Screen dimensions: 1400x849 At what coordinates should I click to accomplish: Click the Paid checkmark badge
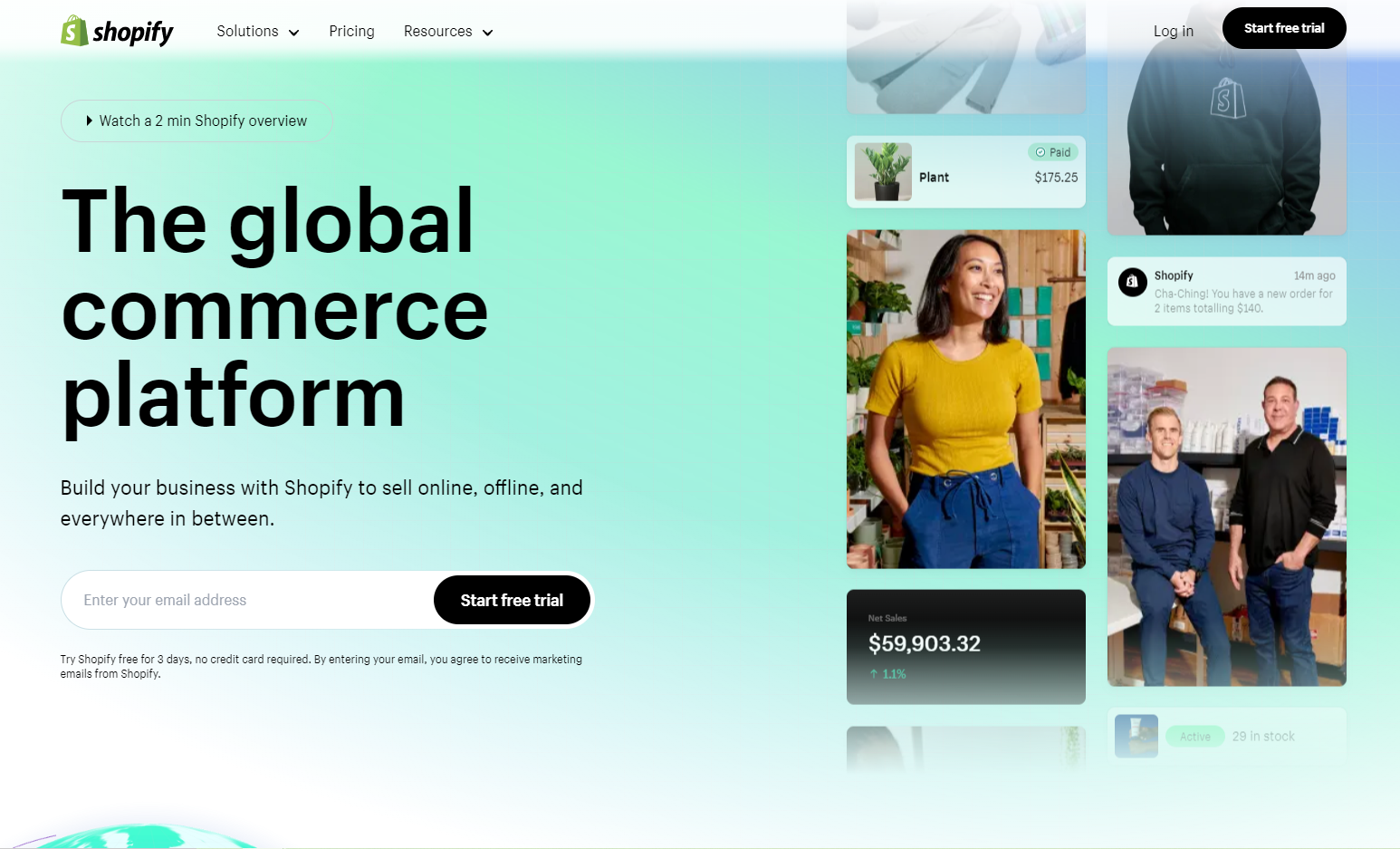coord(1053,152)
